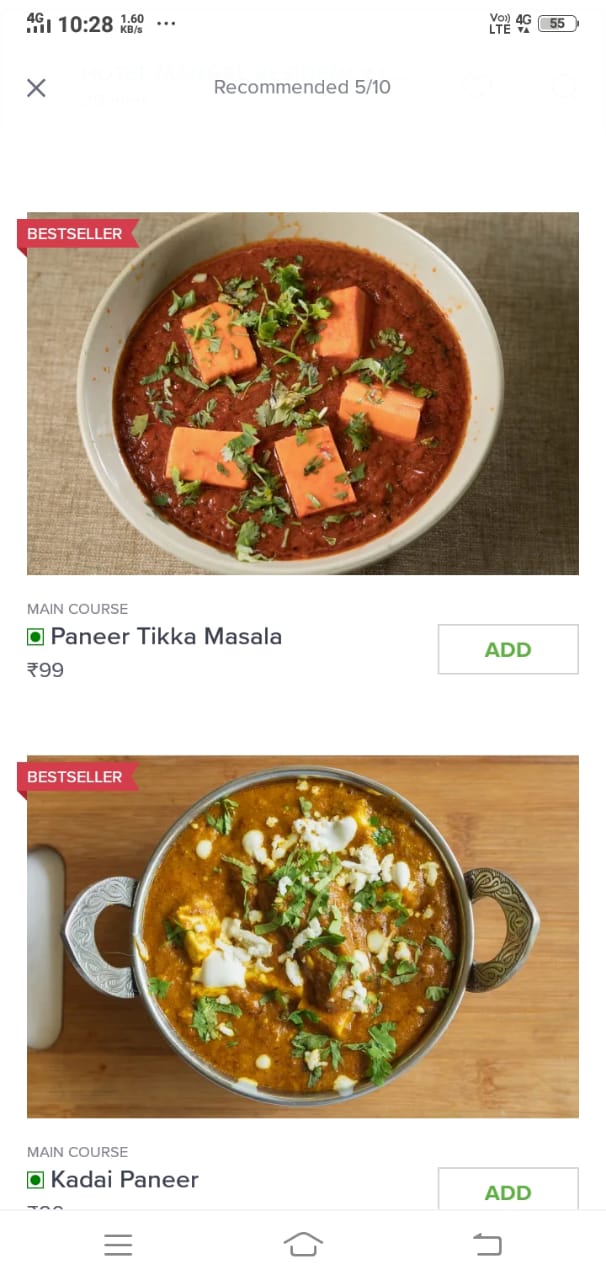Tap Main Course label above Kadai Paneer
The height and width of the screenshot is (1280, 606).
point(77,1152)
